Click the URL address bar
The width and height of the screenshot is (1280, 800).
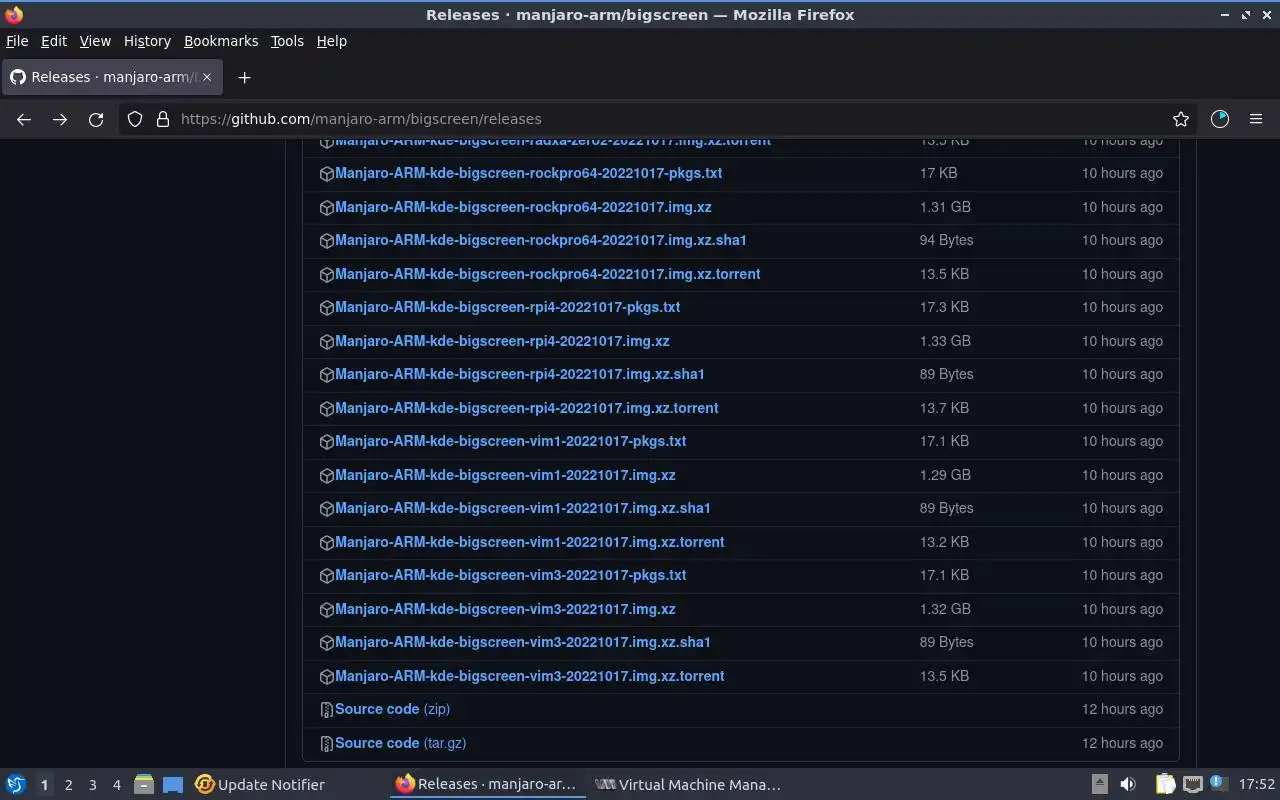click(660, 119)
